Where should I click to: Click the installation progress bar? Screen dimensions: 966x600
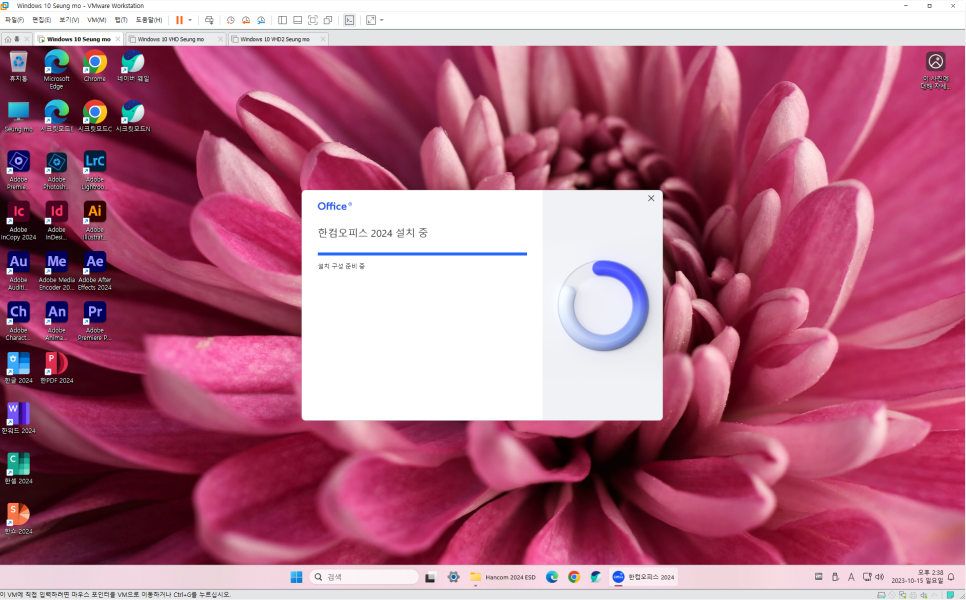click(x=421, y=253)
